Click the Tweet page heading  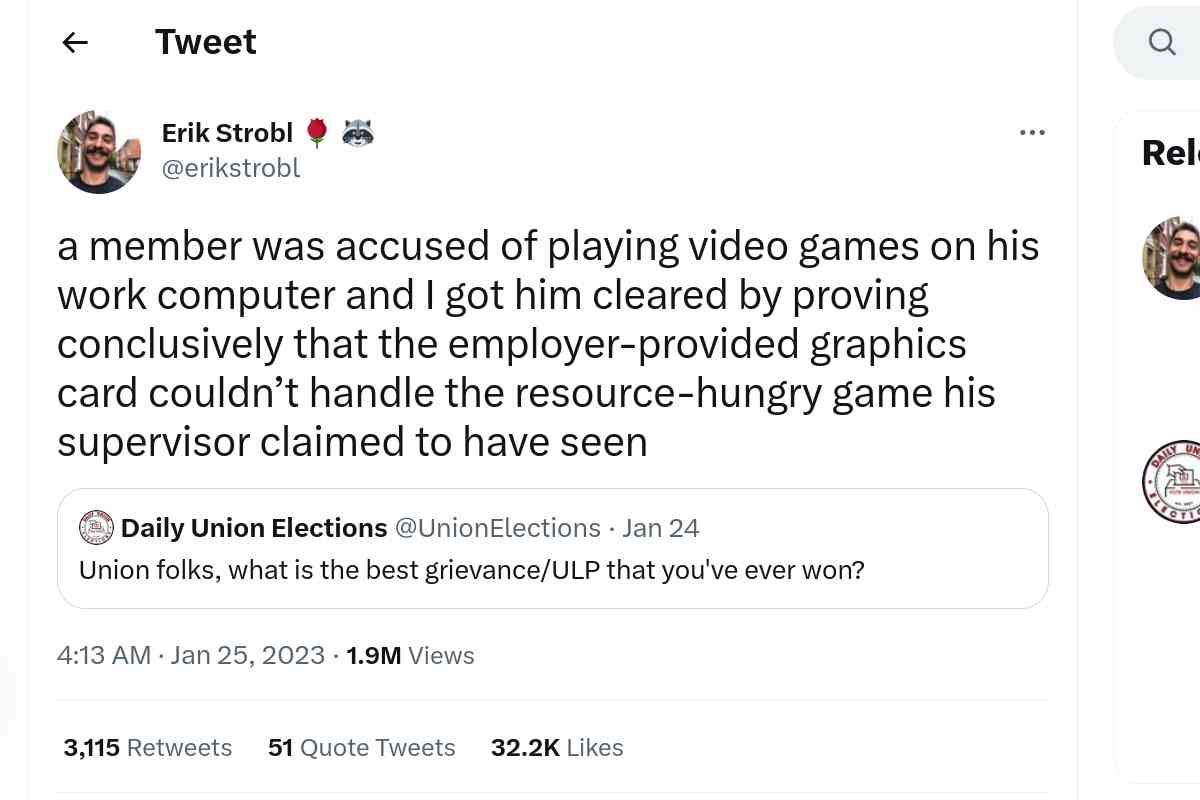[x=206, y=42]
